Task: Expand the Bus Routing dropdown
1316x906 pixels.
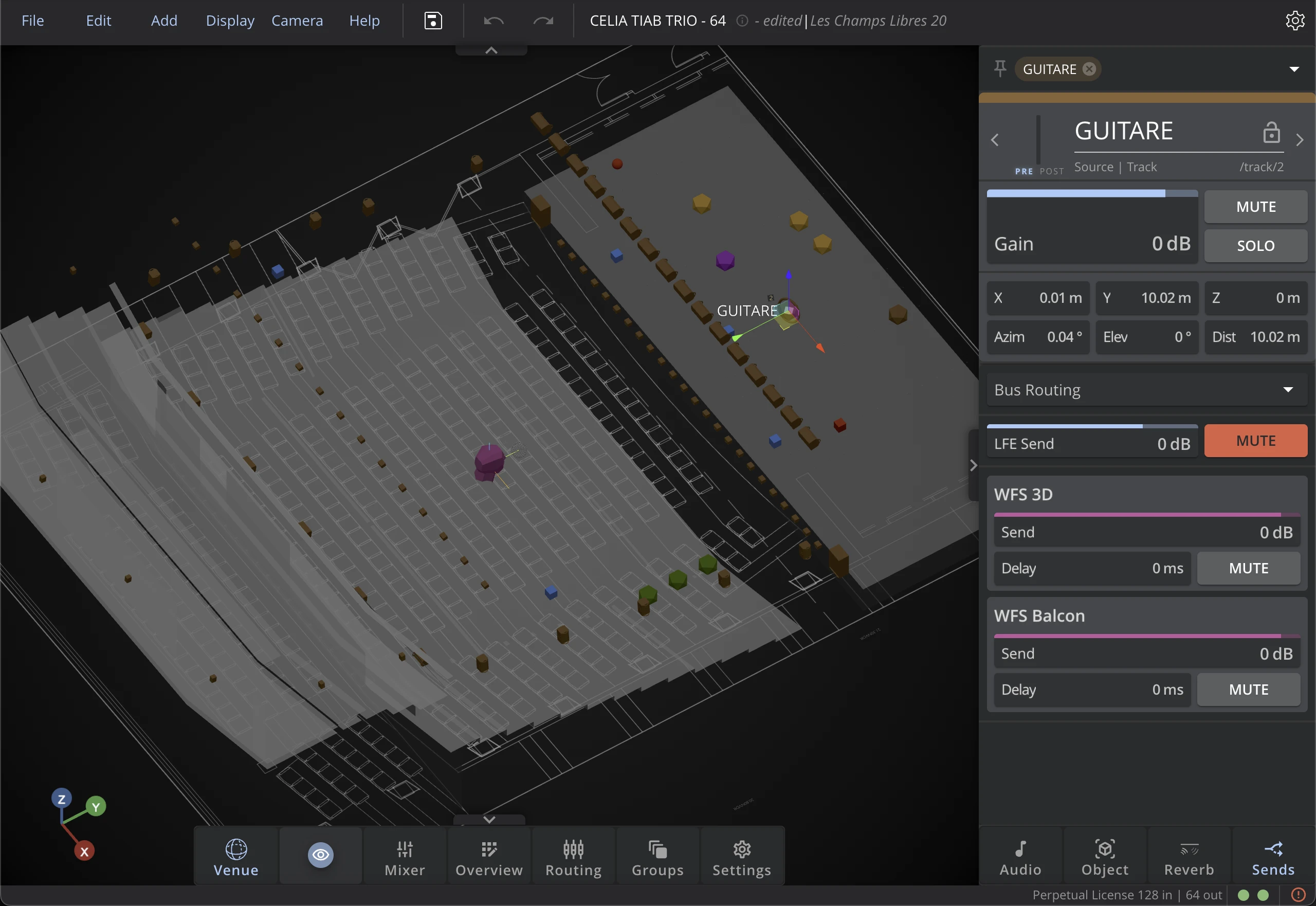Action: (x=1147, y=390)
